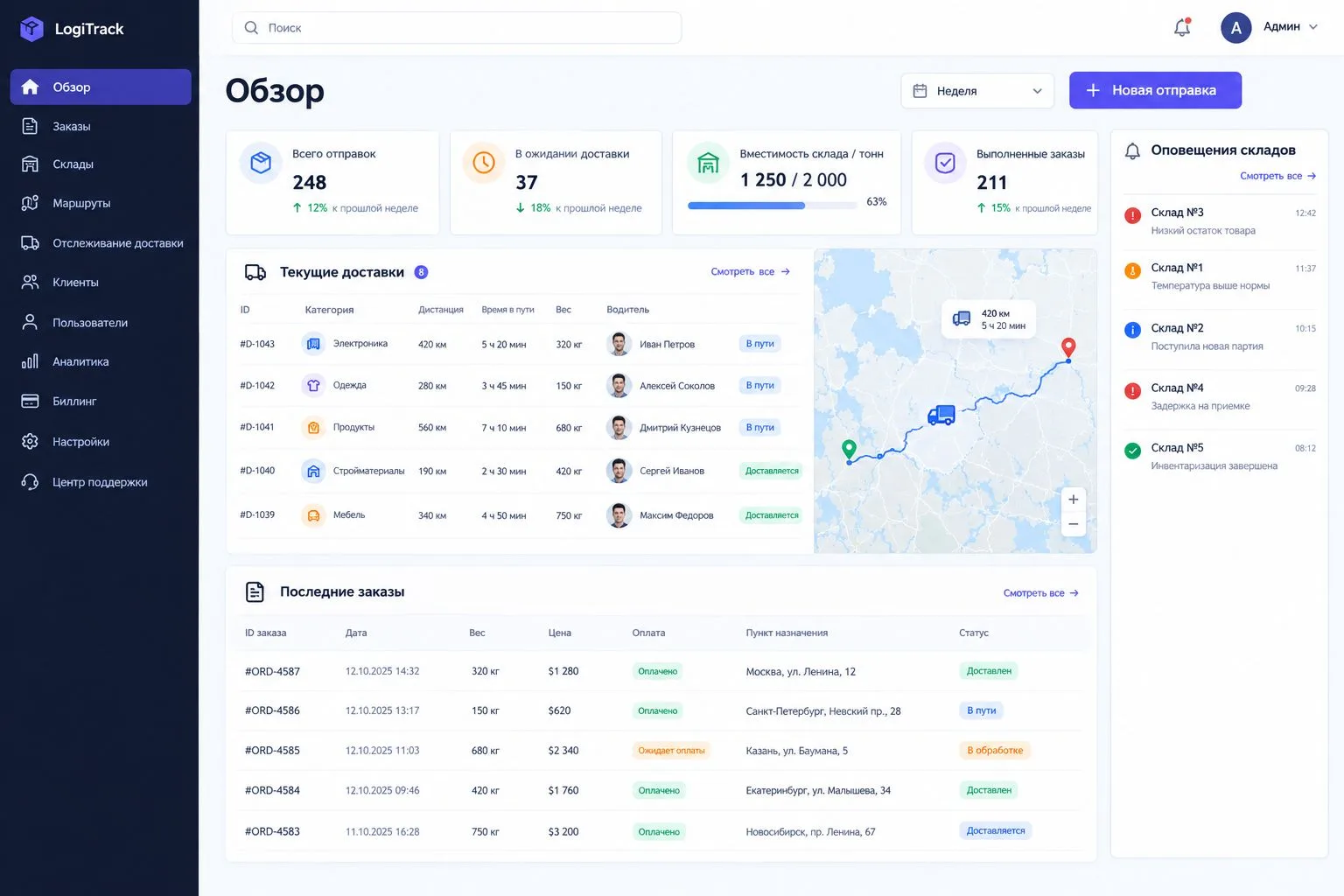This screenshot has height=896, width=1344.
Task: Click the Новая отправка button
Action: click(x=1155, y=90)
